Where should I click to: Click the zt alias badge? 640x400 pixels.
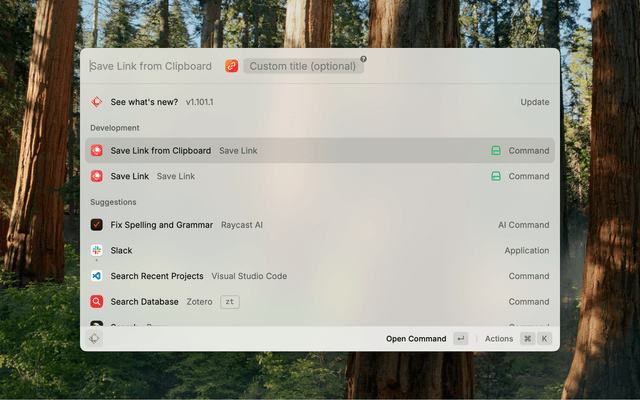(x=230, y=301)
